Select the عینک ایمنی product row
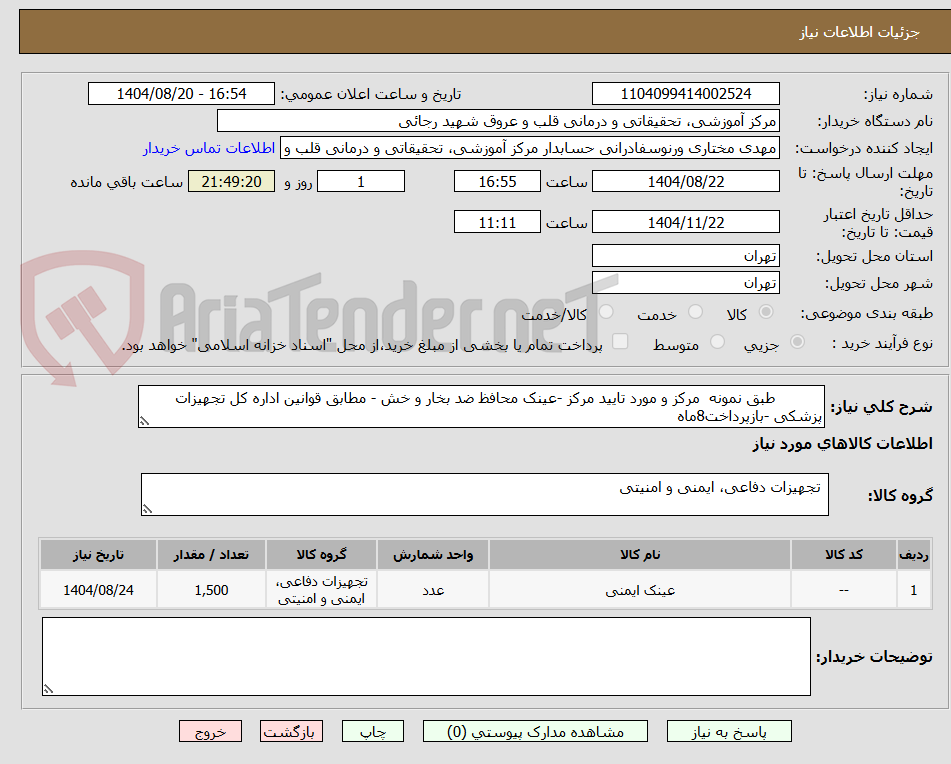Screen dimensions: 951x764 [x=643, y=589]
